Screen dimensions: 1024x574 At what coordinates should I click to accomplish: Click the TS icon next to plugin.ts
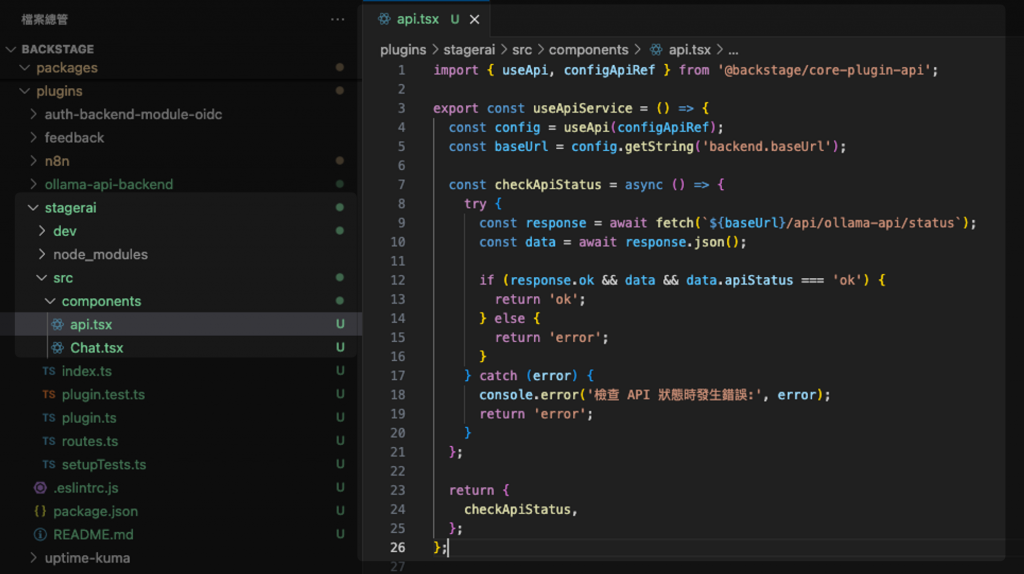(x=49, y=418)
